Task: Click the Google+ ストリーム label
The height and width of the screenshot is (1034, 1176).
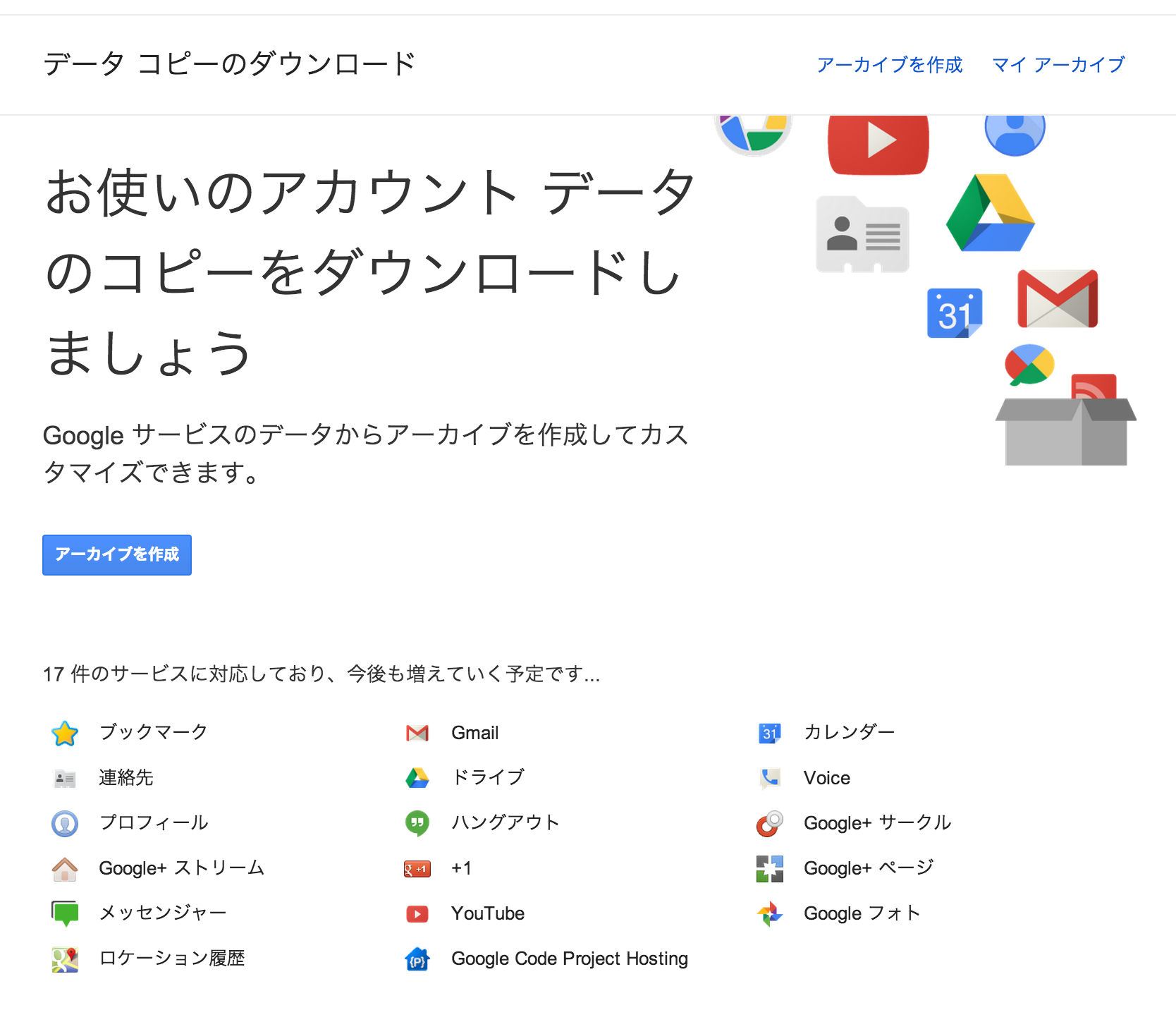Action: point(182,868)
